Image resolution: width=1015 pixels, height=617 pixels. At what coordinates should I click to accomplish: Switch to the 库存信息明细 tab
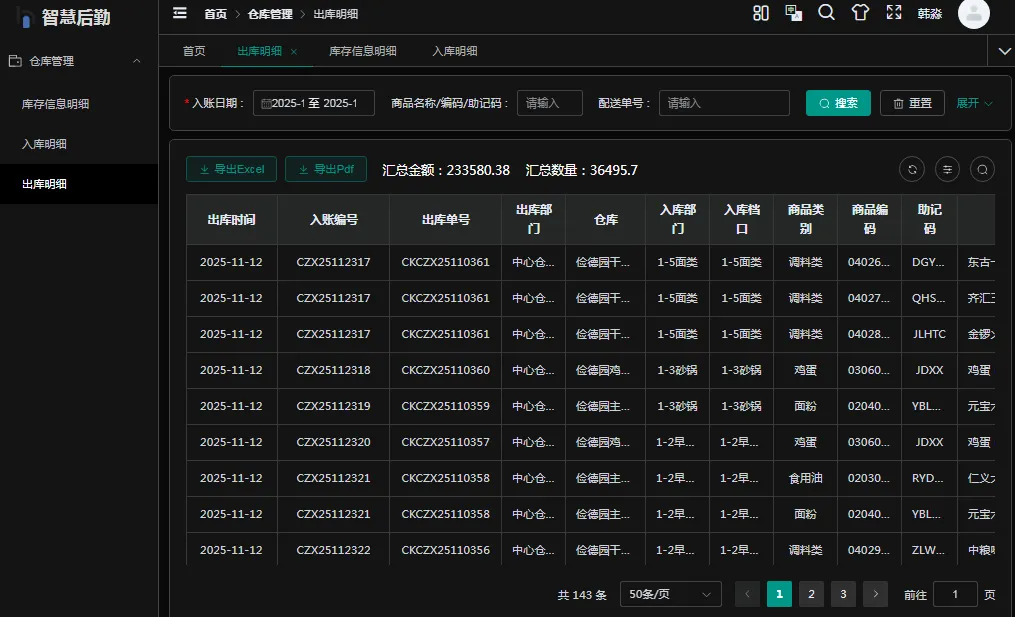tap(363, 51)
